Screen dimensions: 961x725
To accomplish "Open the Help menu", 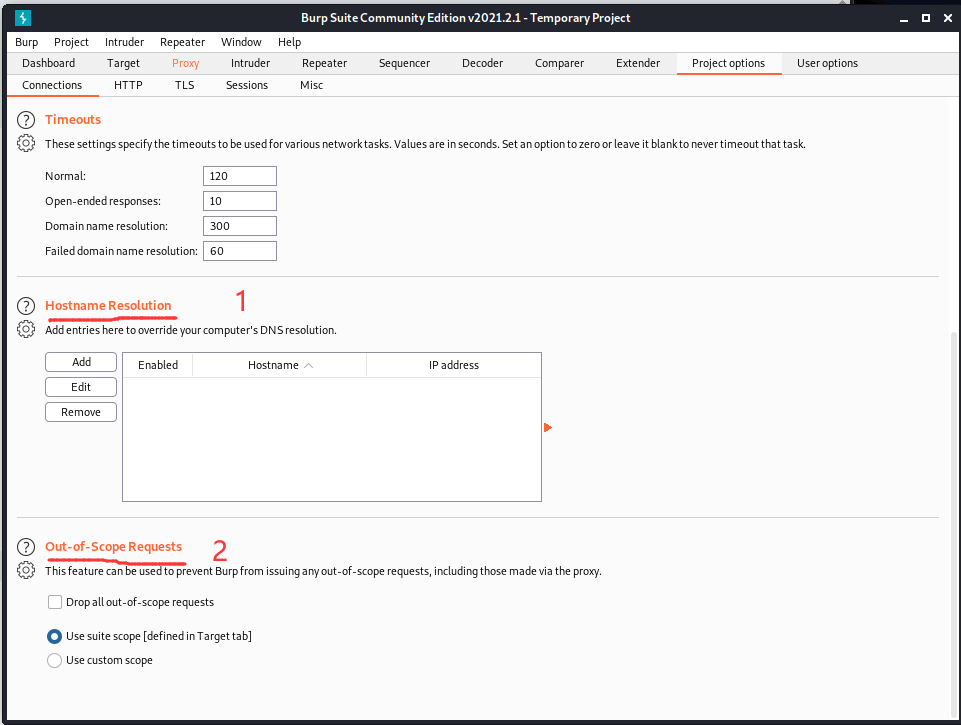I will tap(289, 42).
